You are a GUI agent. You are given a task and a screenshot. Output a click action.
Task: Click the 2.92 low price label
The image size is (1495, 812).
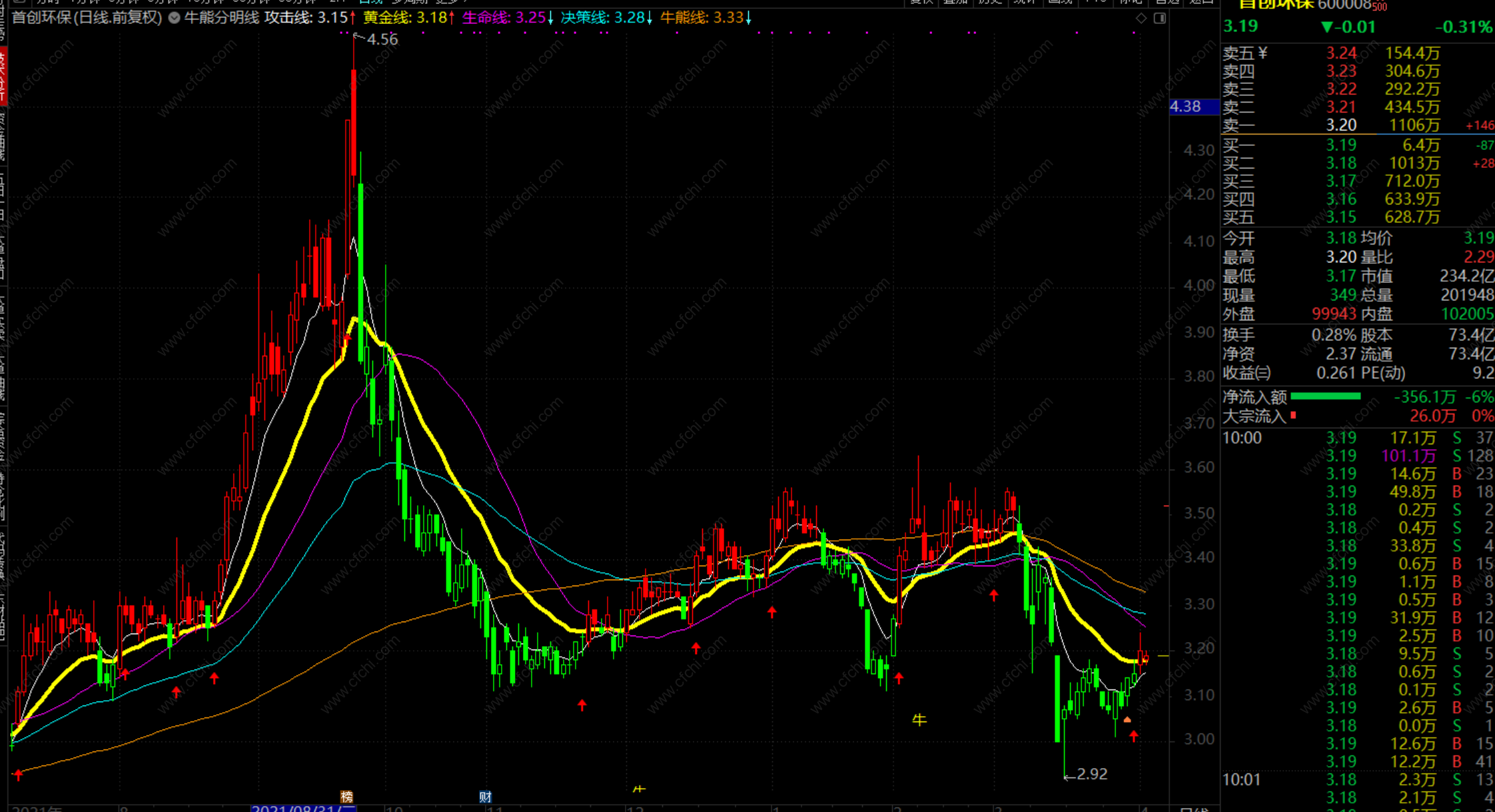click(x=1091, y=774)
